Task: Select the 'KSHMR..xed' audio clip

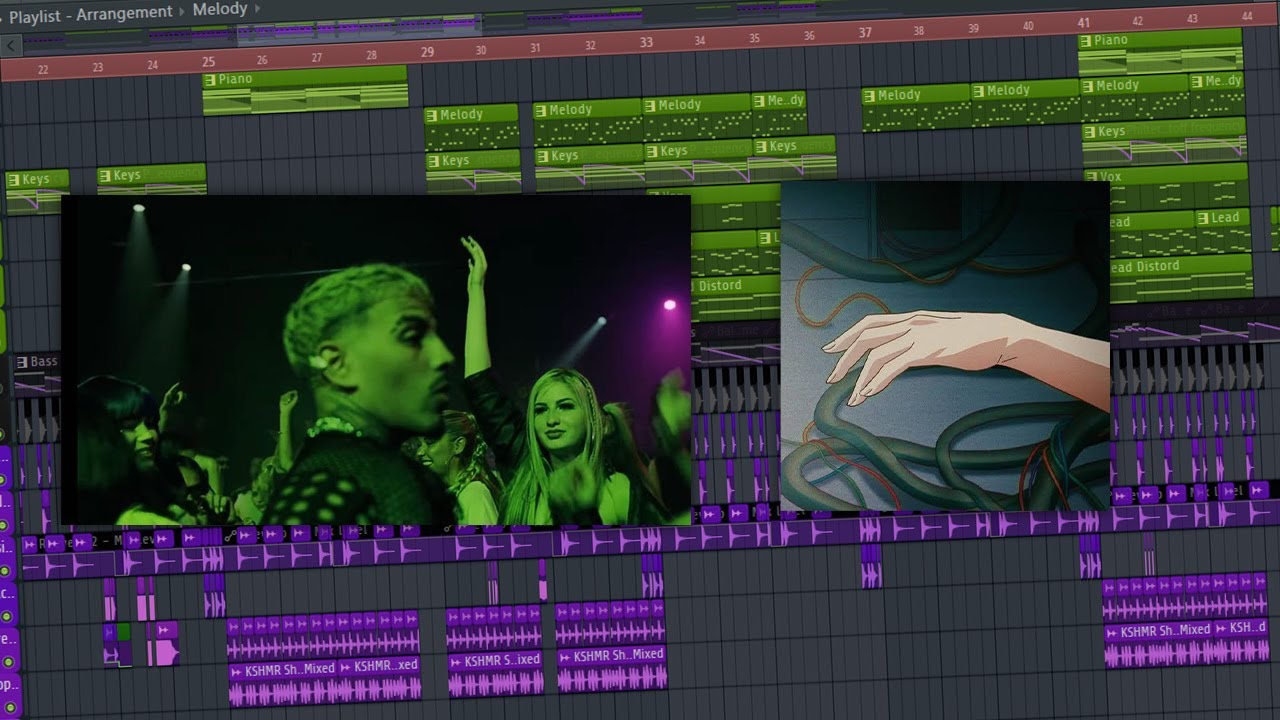Action: [380, 678]
